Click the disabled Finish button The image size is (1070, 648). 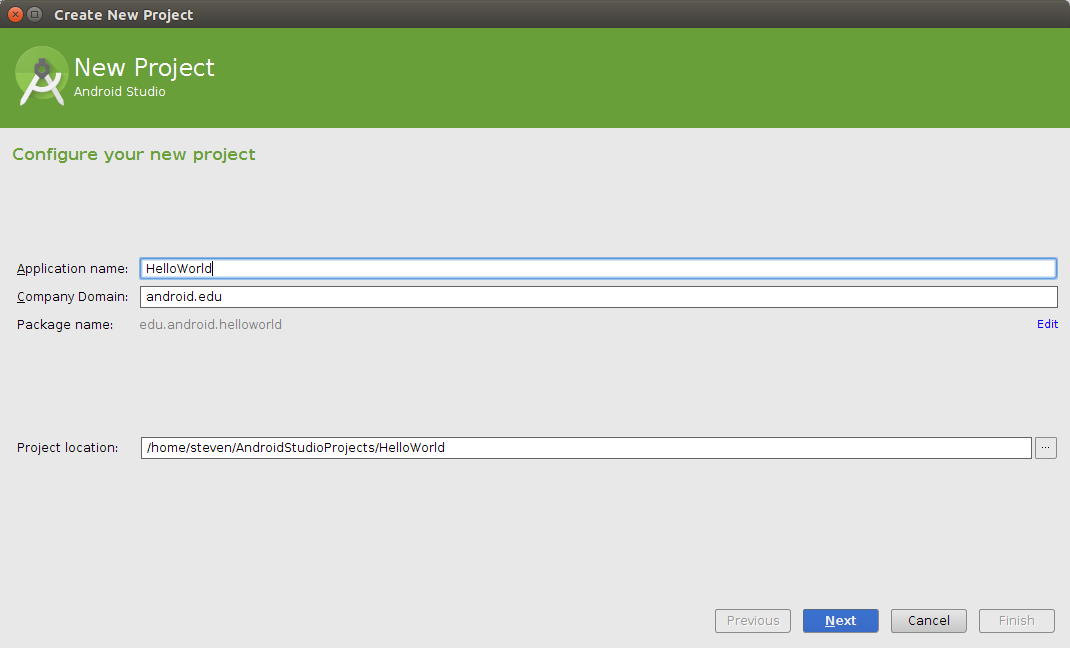[x=1017, y=621]
